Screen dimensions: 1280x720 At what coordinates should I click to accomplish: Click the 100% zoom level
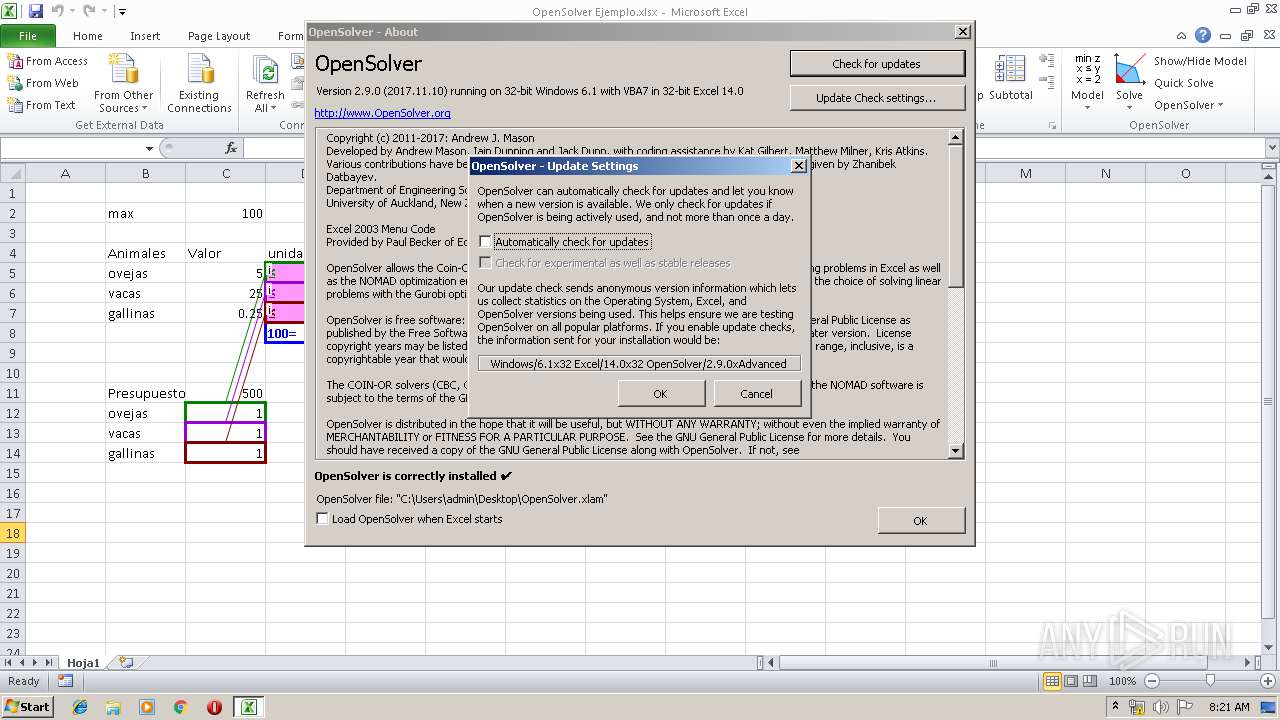[1122, 681]
